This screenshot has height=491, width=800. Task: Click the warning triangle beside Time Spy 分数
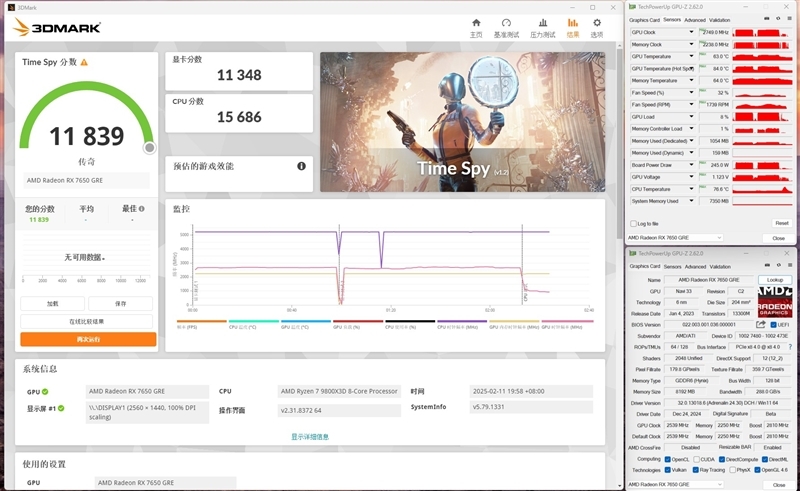[84, 62]
